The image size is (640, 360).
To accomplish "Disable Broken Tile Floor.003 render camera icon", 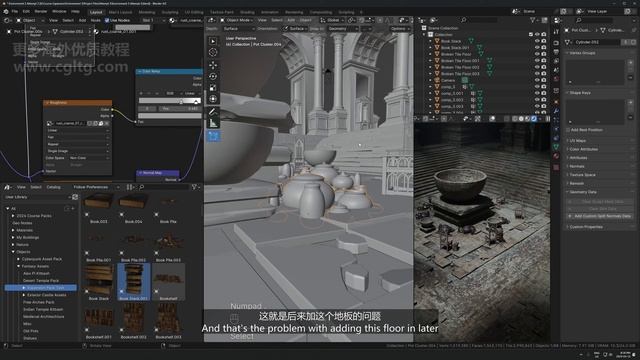I will coord(544,74).
